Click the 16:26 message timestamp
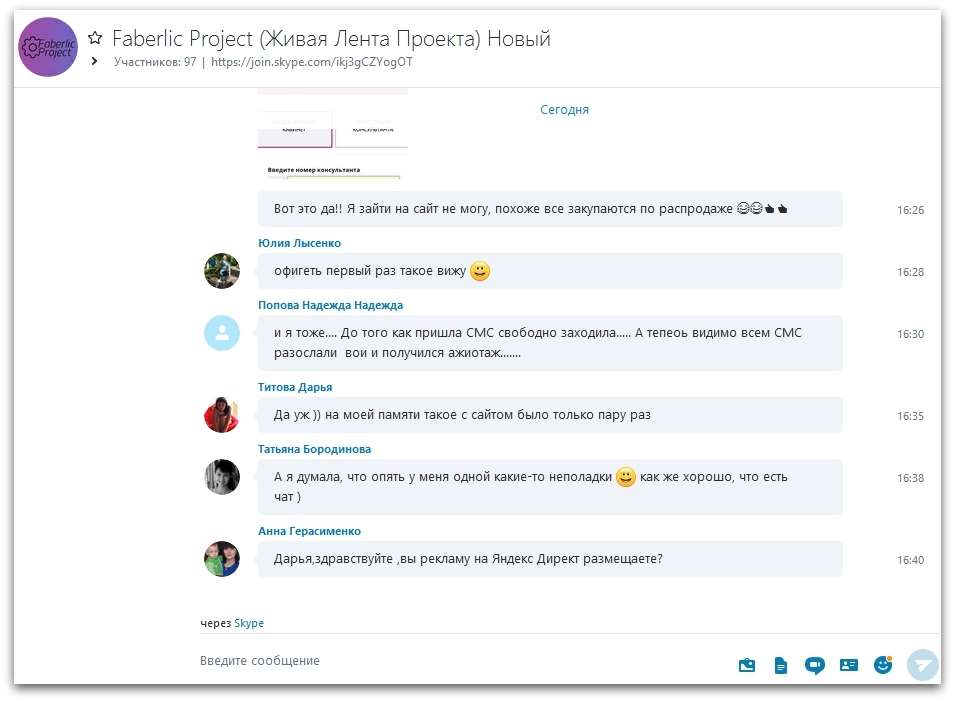This screenshot has height=702, width=955. tap(910, 210)
